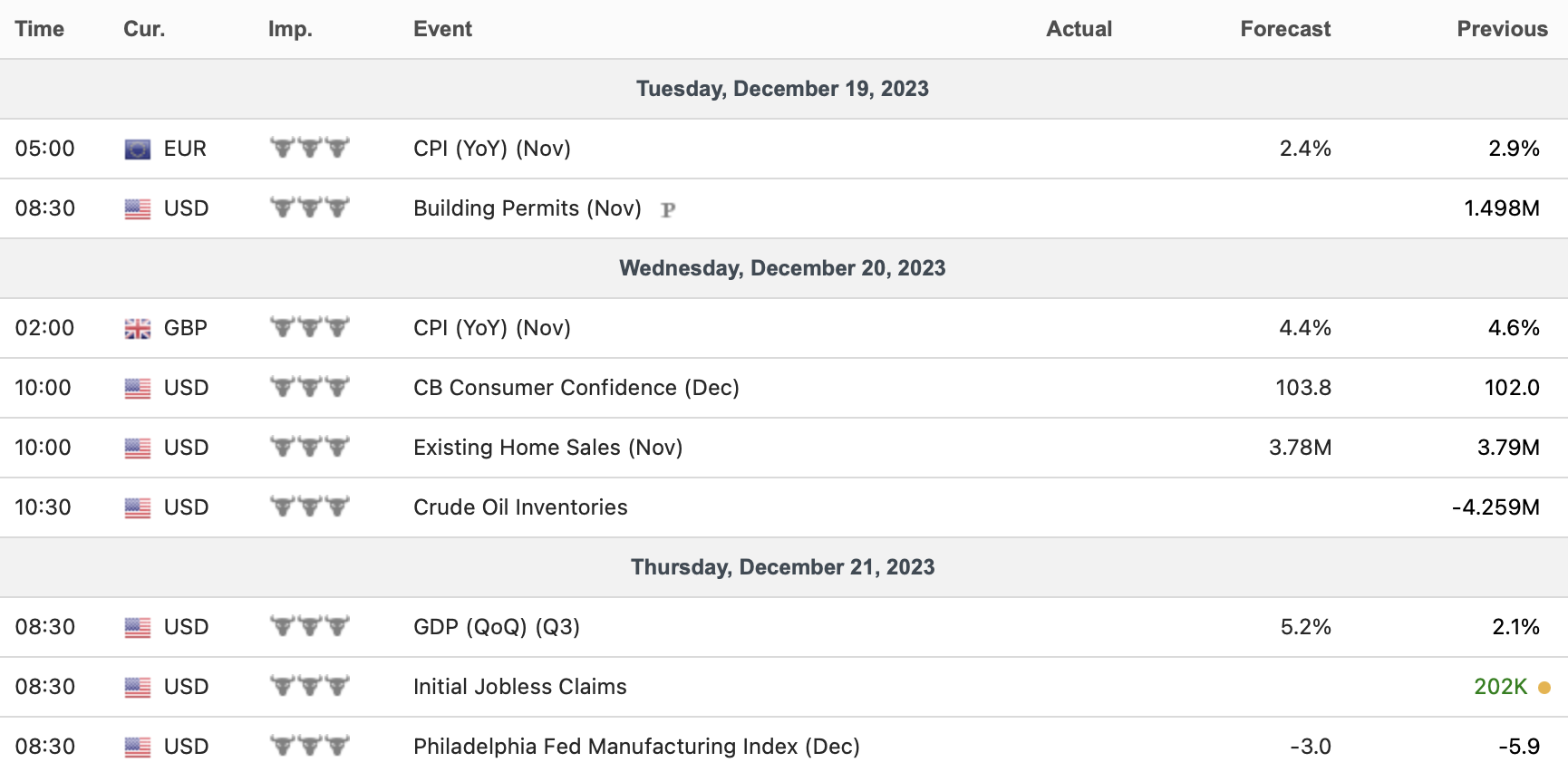Click the Forecast column header
1568x772 pixels.
pos(1284,29)
